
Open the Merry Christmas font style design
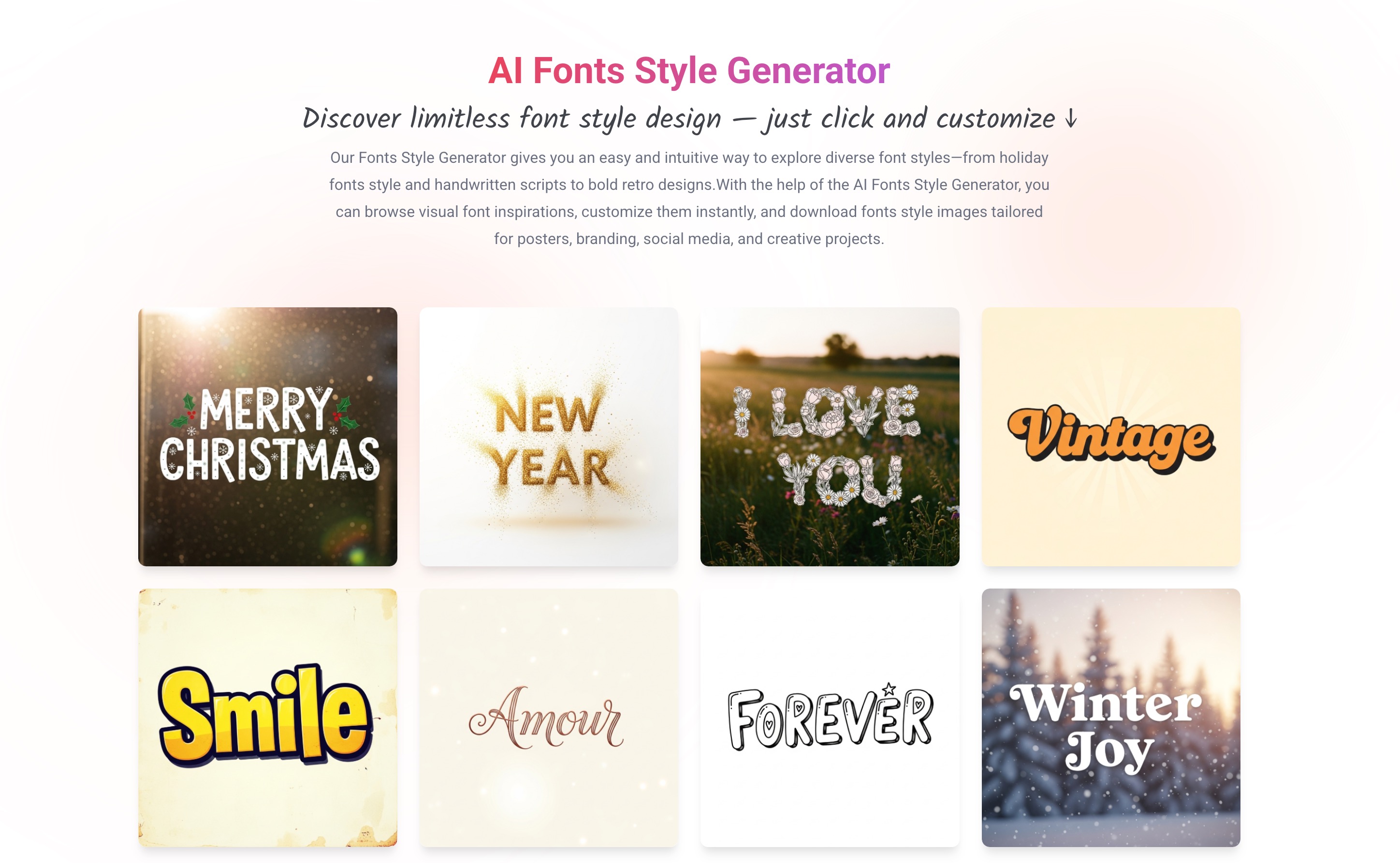tap(268, 437)
